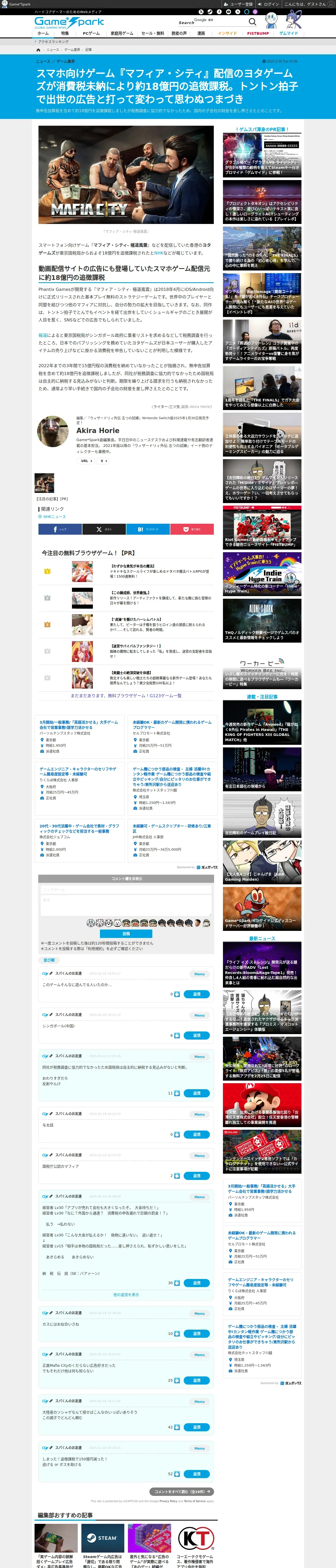336x1568 pixels.
Task: Open Menu on the 'シンガポール(中国)' comment
Action: [x=199, y=1015]
